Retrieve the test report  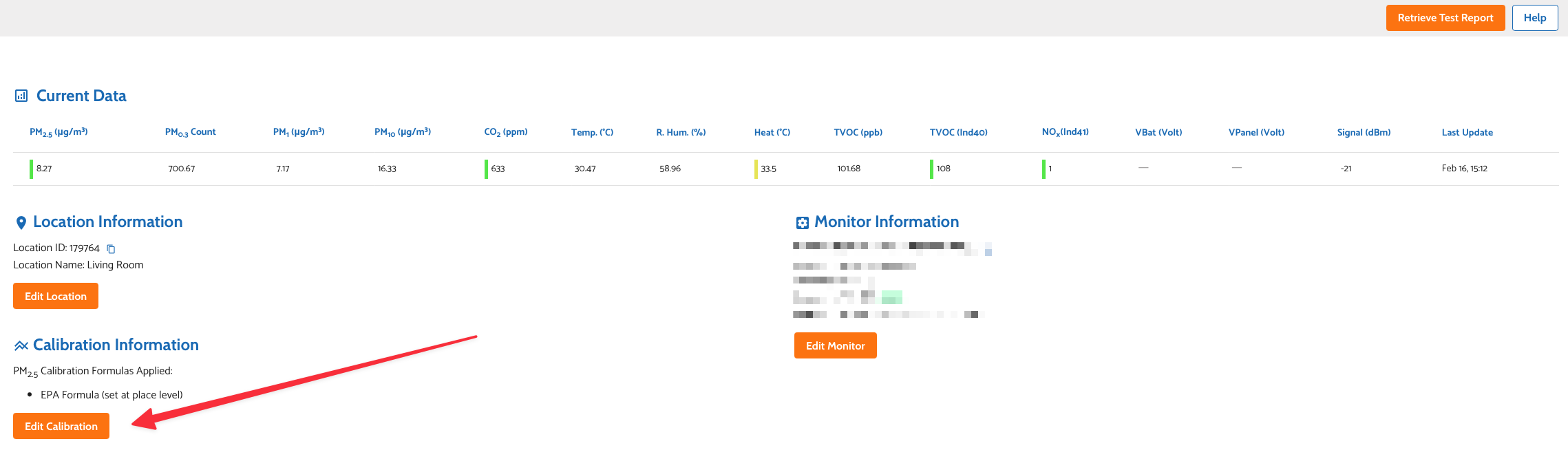point(1445,18)
